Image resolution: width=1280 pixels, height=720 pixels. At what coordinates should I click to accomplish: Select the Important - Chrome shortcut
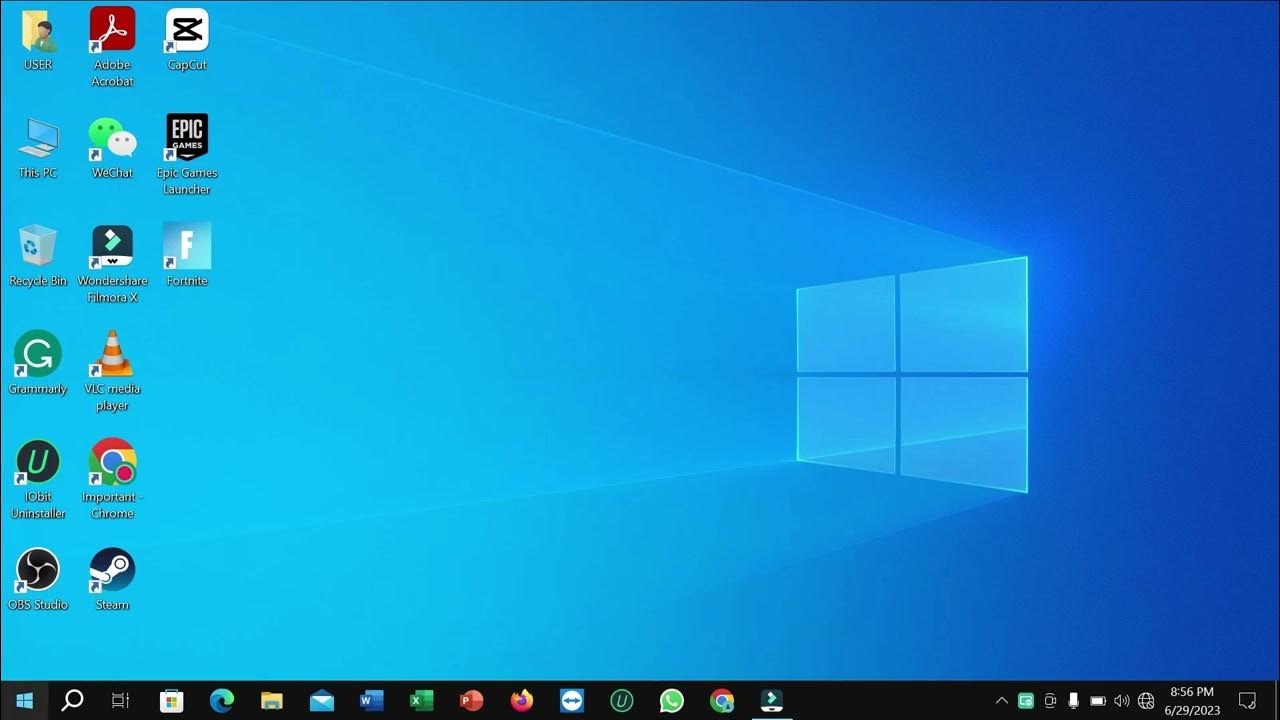point(112,479)
